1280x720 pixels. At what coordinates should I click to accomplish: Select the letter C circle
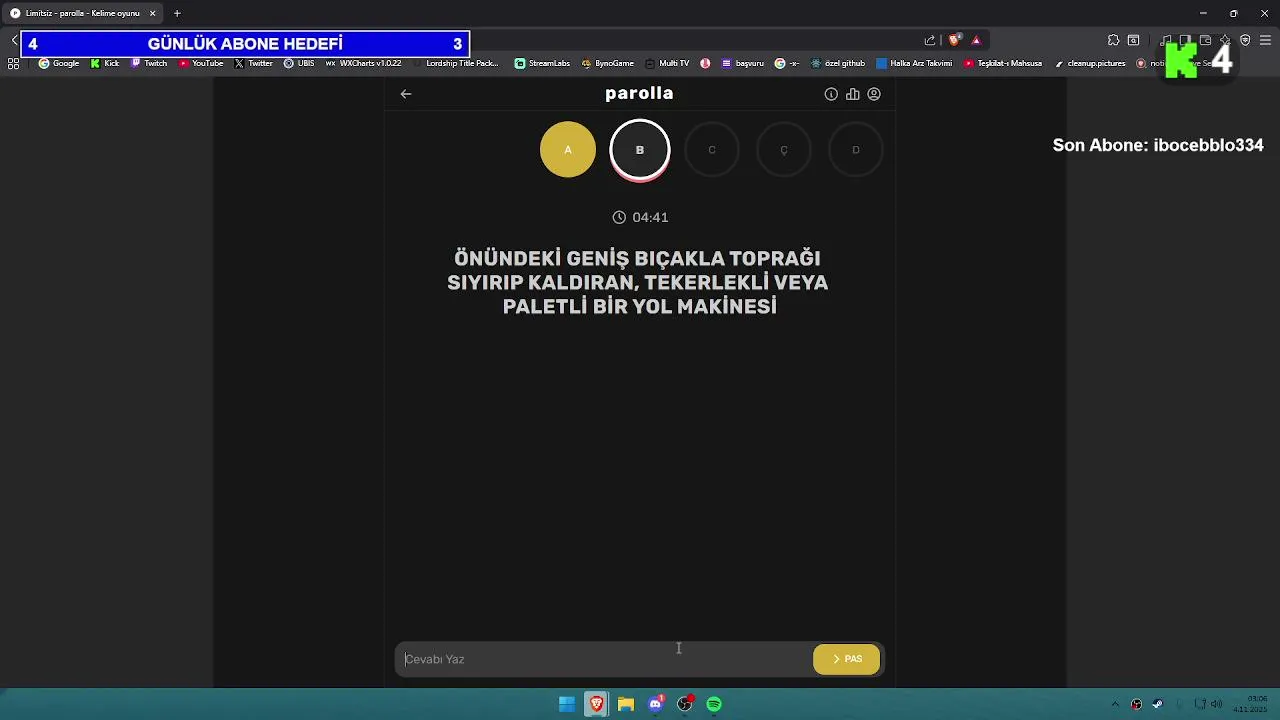(x=712, y=150)
